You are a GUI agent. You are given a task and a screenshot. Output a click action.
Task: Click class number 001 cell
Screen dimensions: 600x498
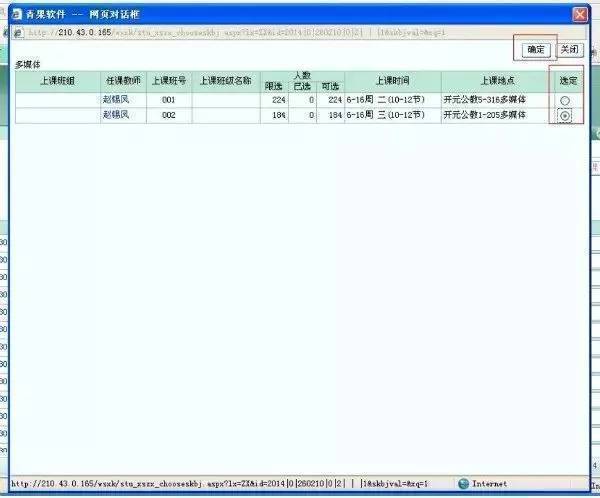[x=169, y=100]
